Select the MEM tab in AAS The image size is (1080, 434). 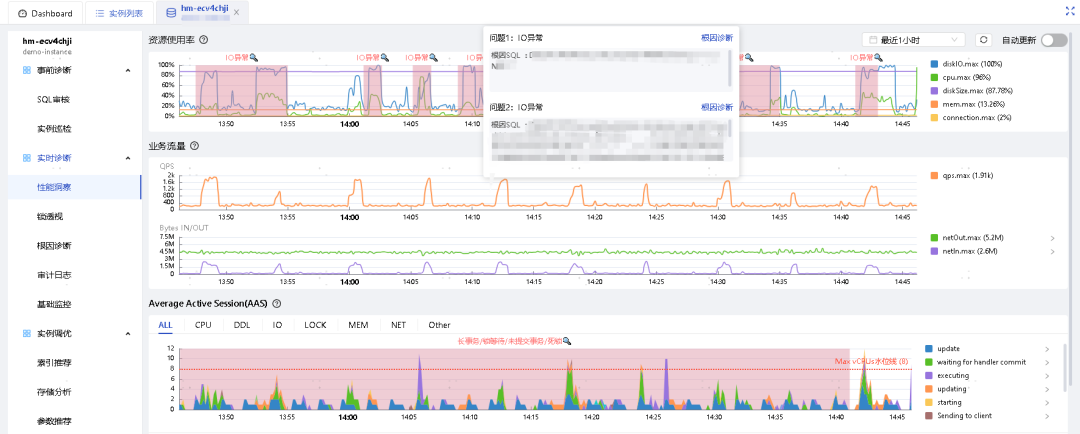[358, 324]
